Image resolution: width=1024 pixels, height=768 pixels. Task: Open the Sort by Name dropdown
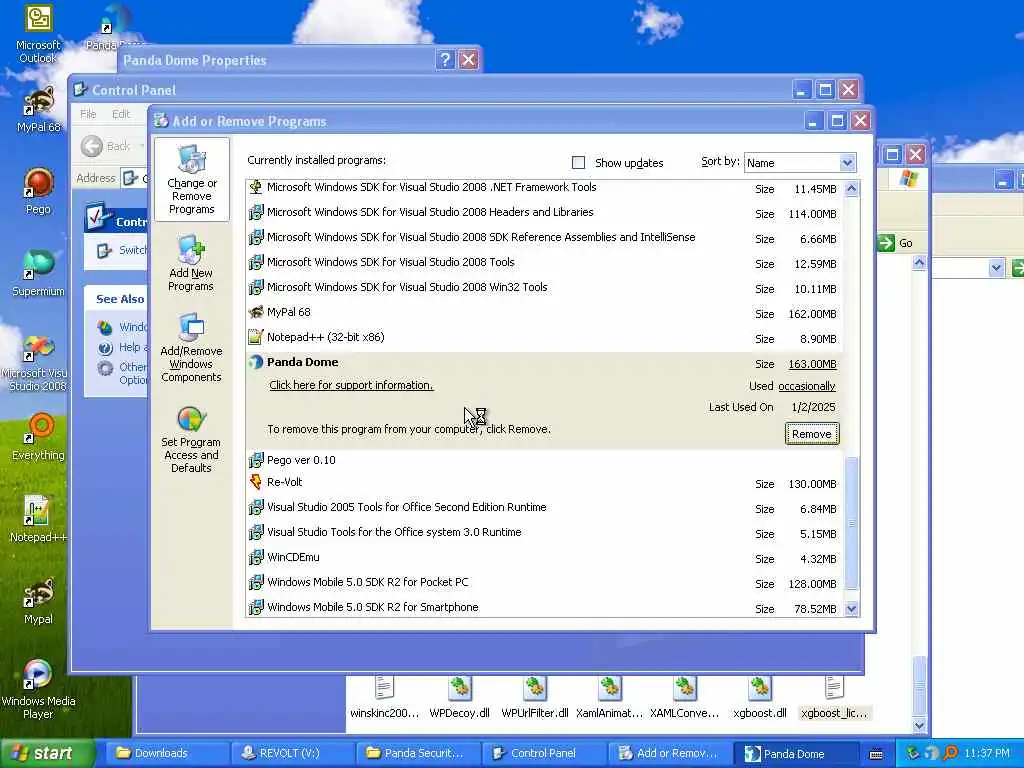(846, 163)
